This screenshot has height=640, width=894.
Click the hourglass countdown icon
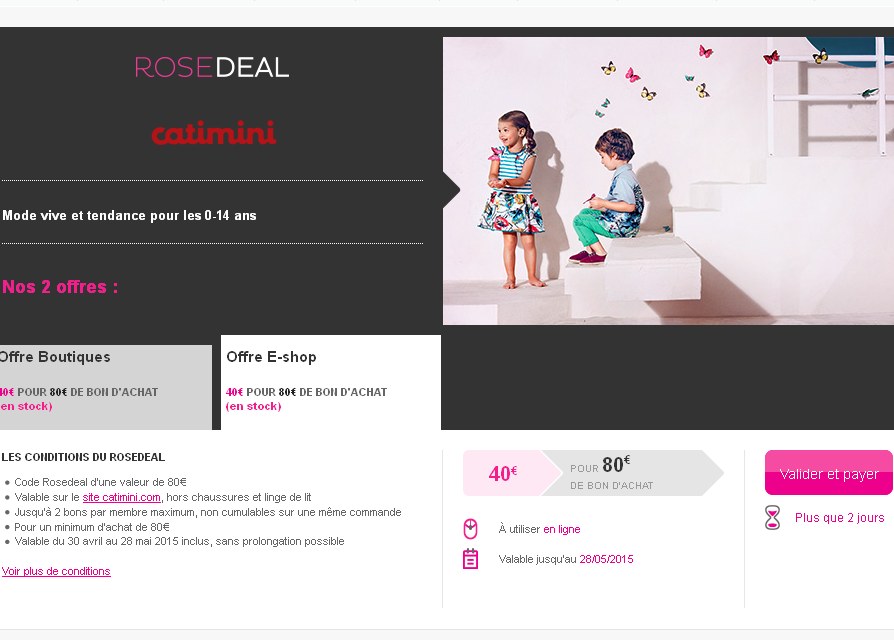772,518
